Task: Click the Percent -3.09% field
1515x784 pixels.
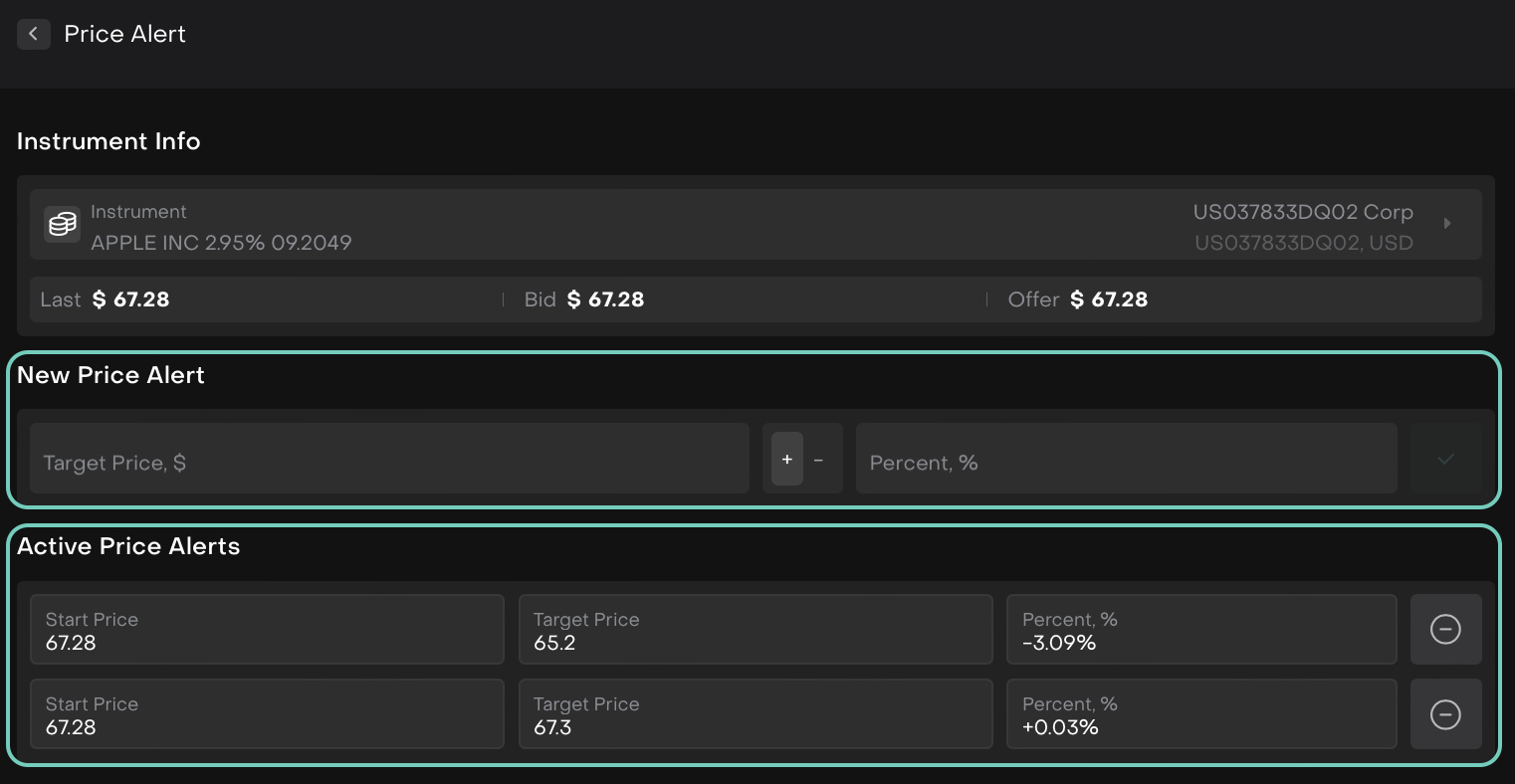Action: (x=1200, y=630)
